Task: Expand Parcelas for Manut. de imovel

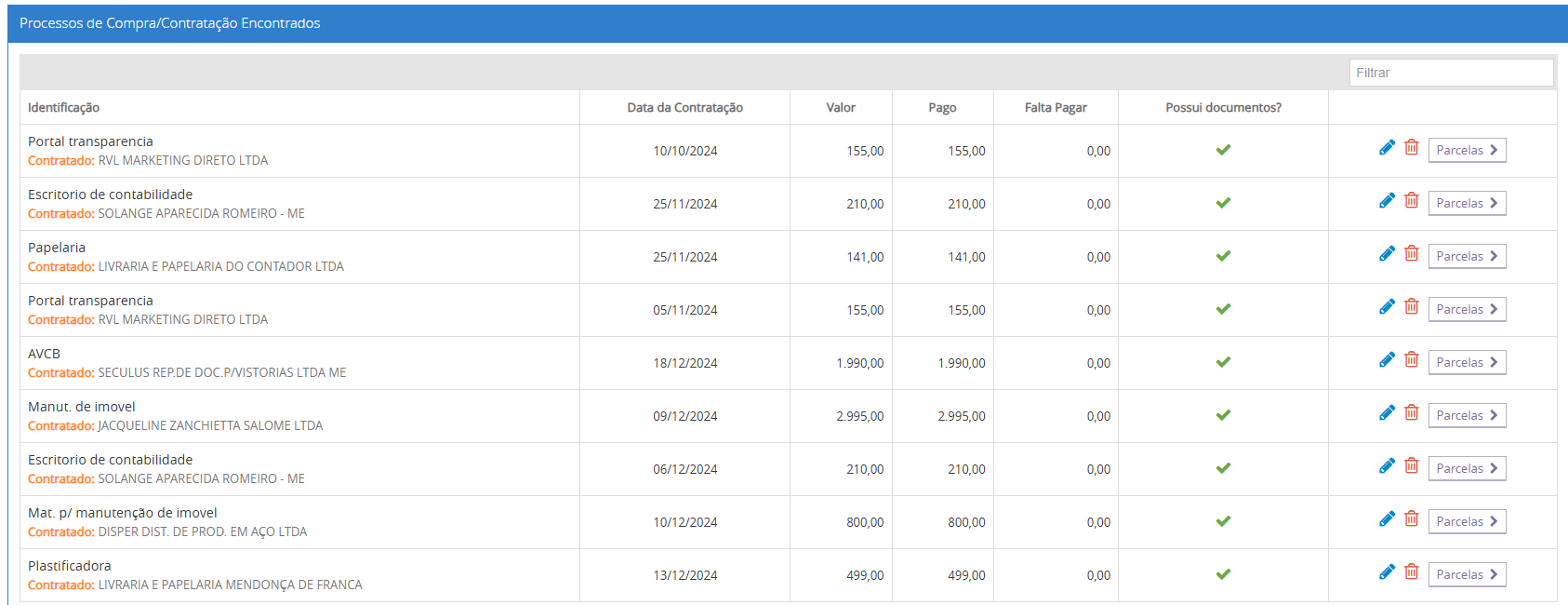Action: [1466, 415]
